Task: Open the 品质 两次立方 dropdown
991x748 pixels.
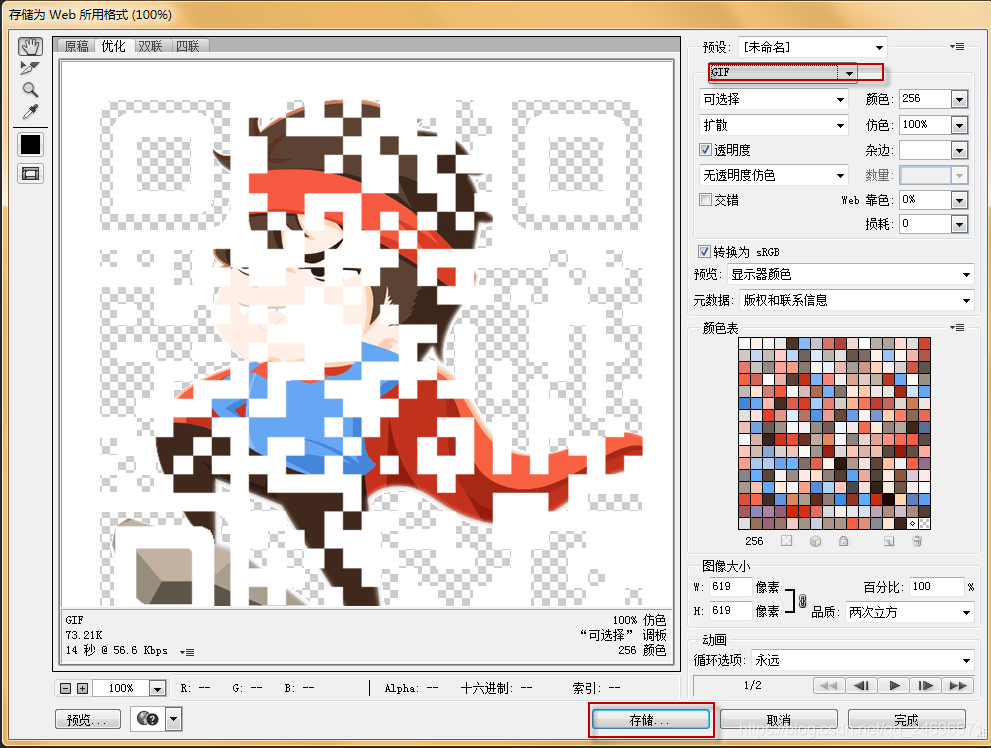Action: click(x=909, y=612)
